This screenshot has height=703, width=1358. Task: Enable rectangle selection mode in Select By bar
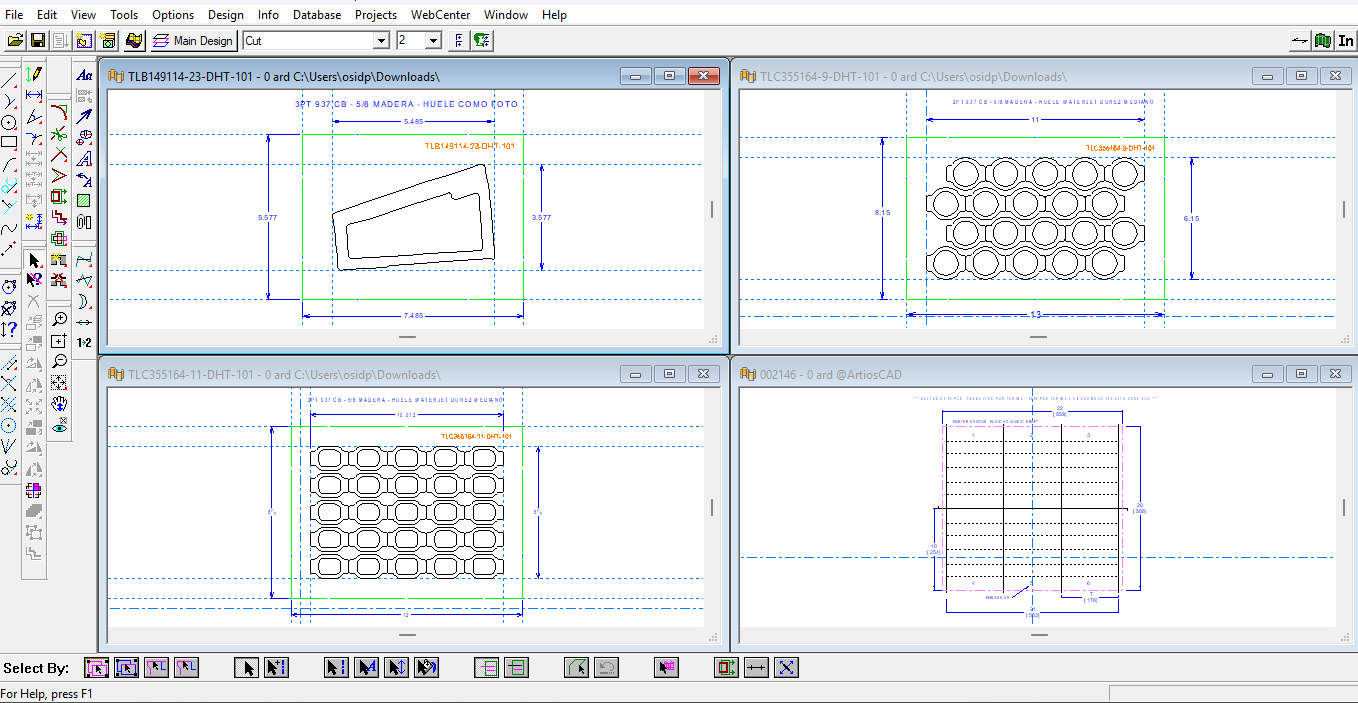(126, 667)
